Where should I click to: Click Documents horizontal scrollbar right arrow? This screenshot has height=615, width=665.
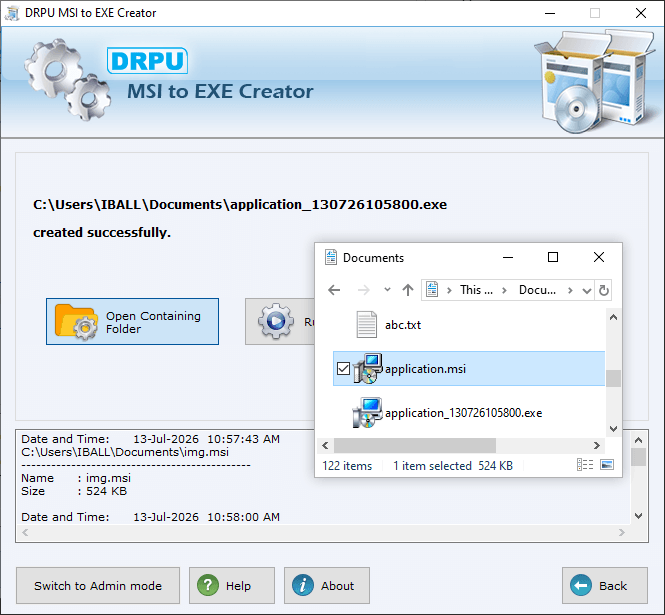[x=597, y=445]
